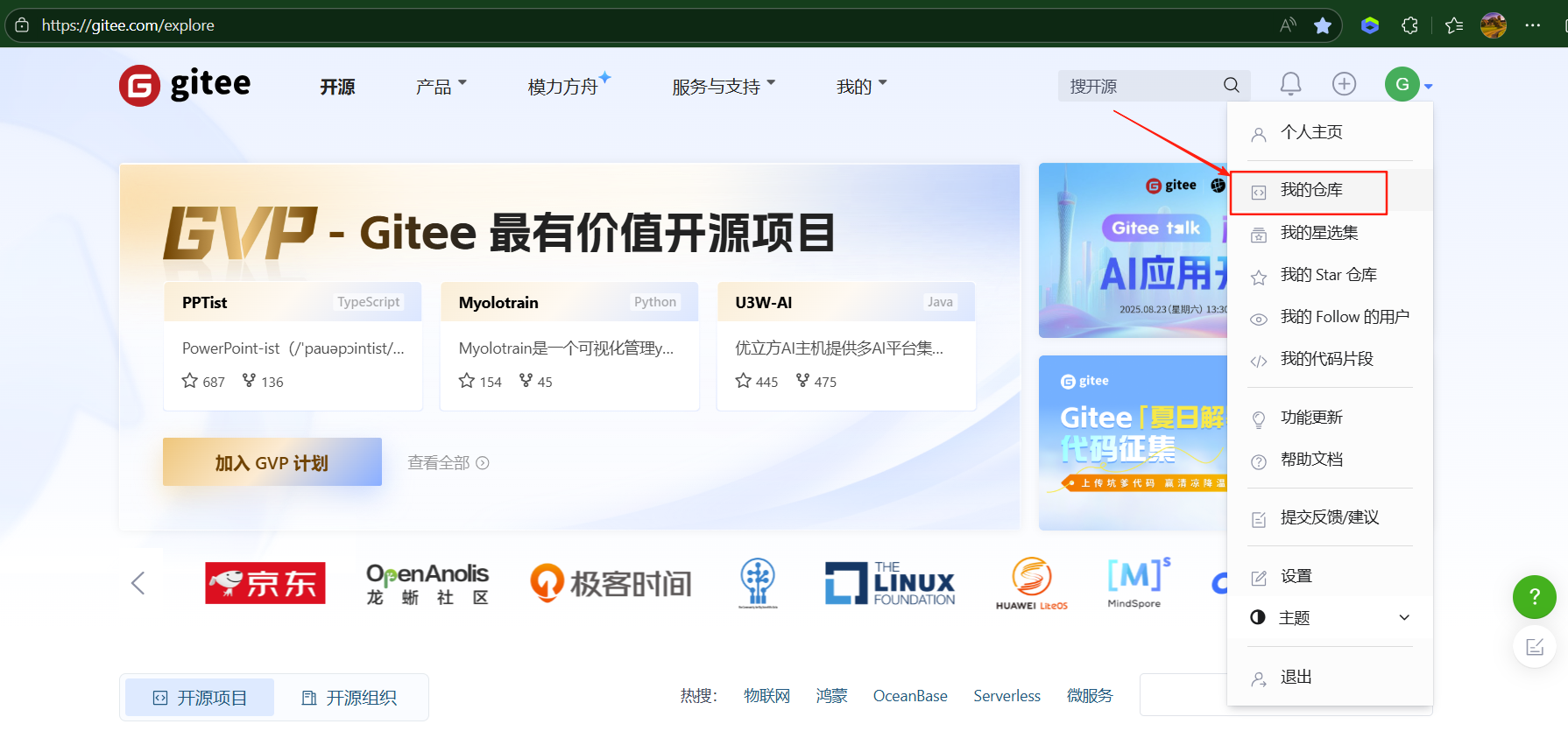The width and height of the screenshot is (1568, 731).
Task: Click the Huawei LiteOS logo
Action: pos(1032,583)
